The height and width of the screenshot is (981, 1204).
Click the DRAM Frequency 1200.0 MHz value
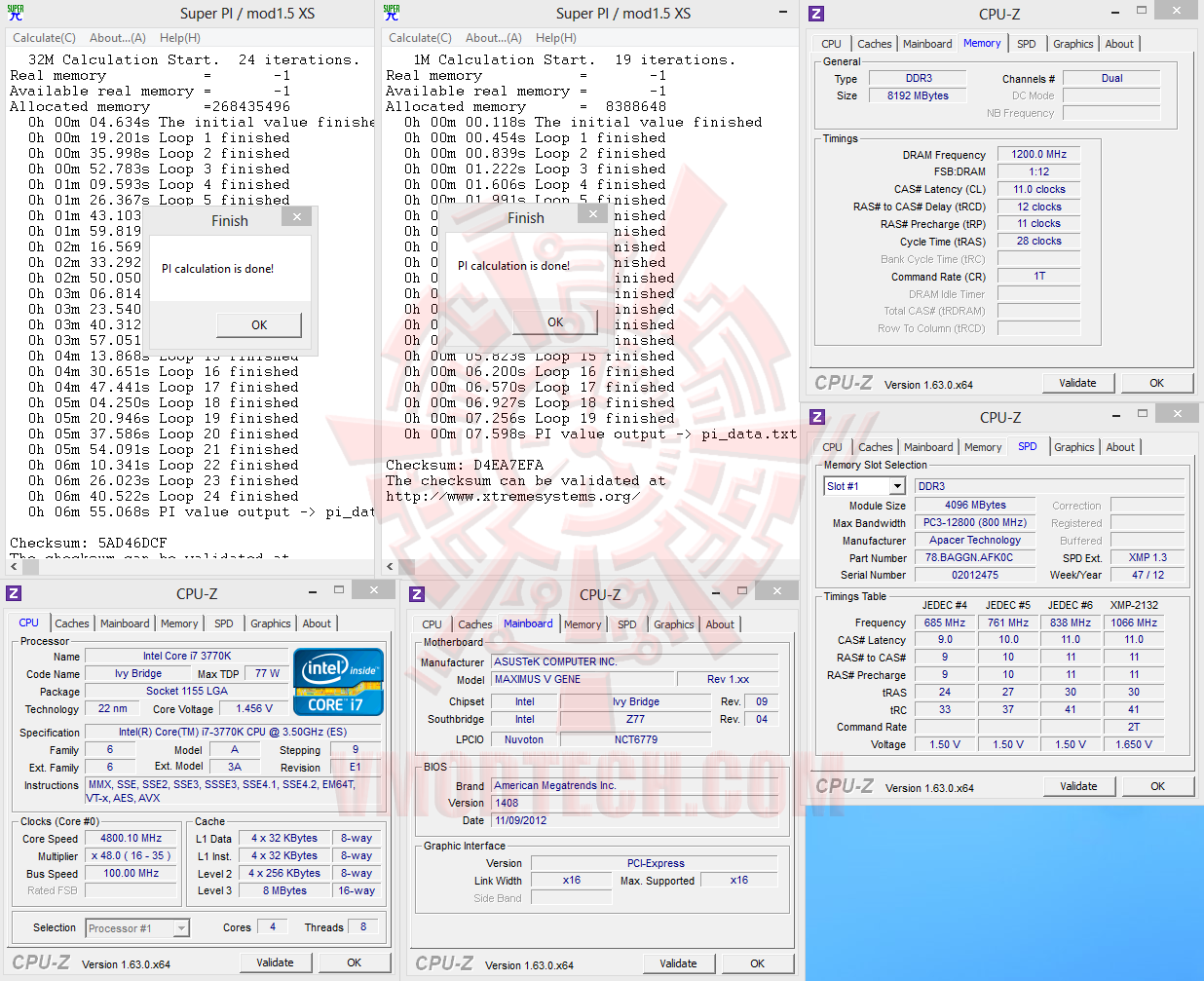click(1038, 154)
